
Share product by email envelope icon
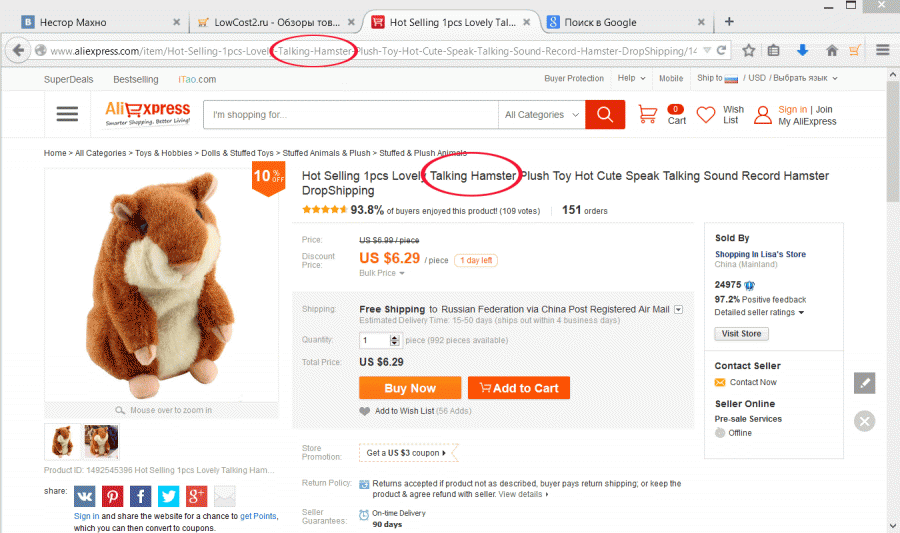click(224, 496)
